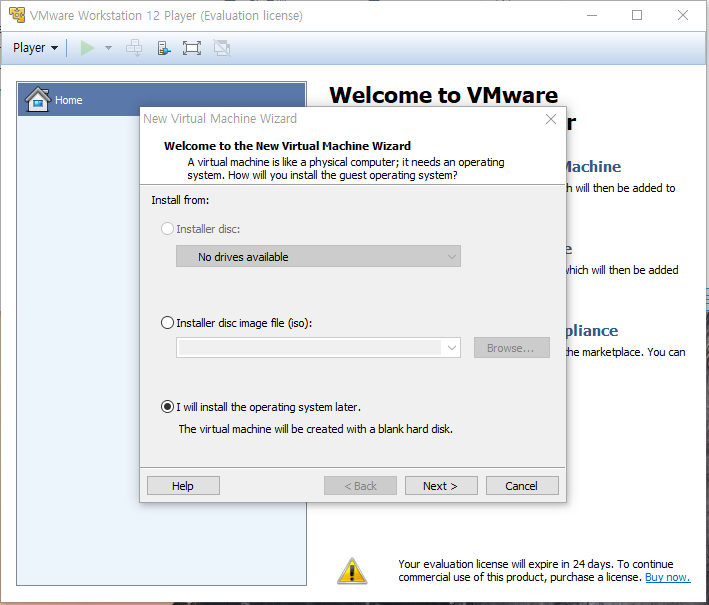Click the 'Welcome to VMware' heading text
Viewport: 709px width, 605px height.
(444, 95)
